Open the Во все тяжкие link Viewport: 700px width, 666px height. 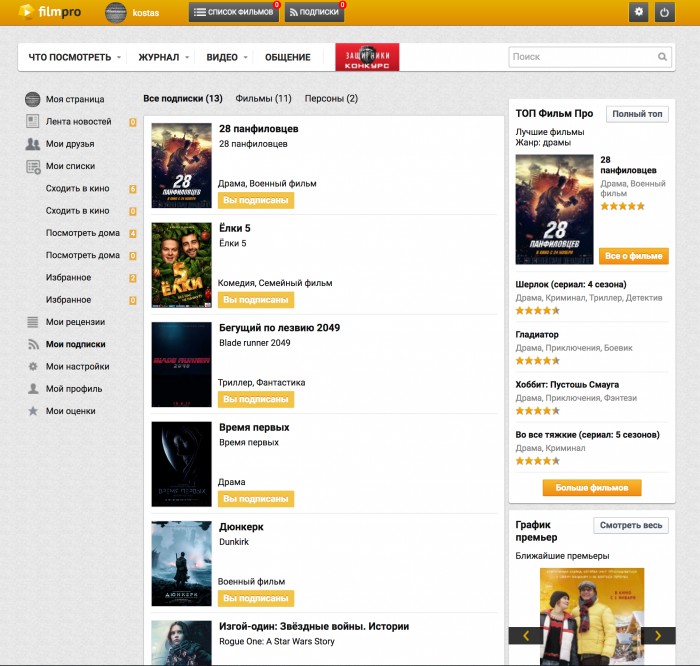(587, 434)
